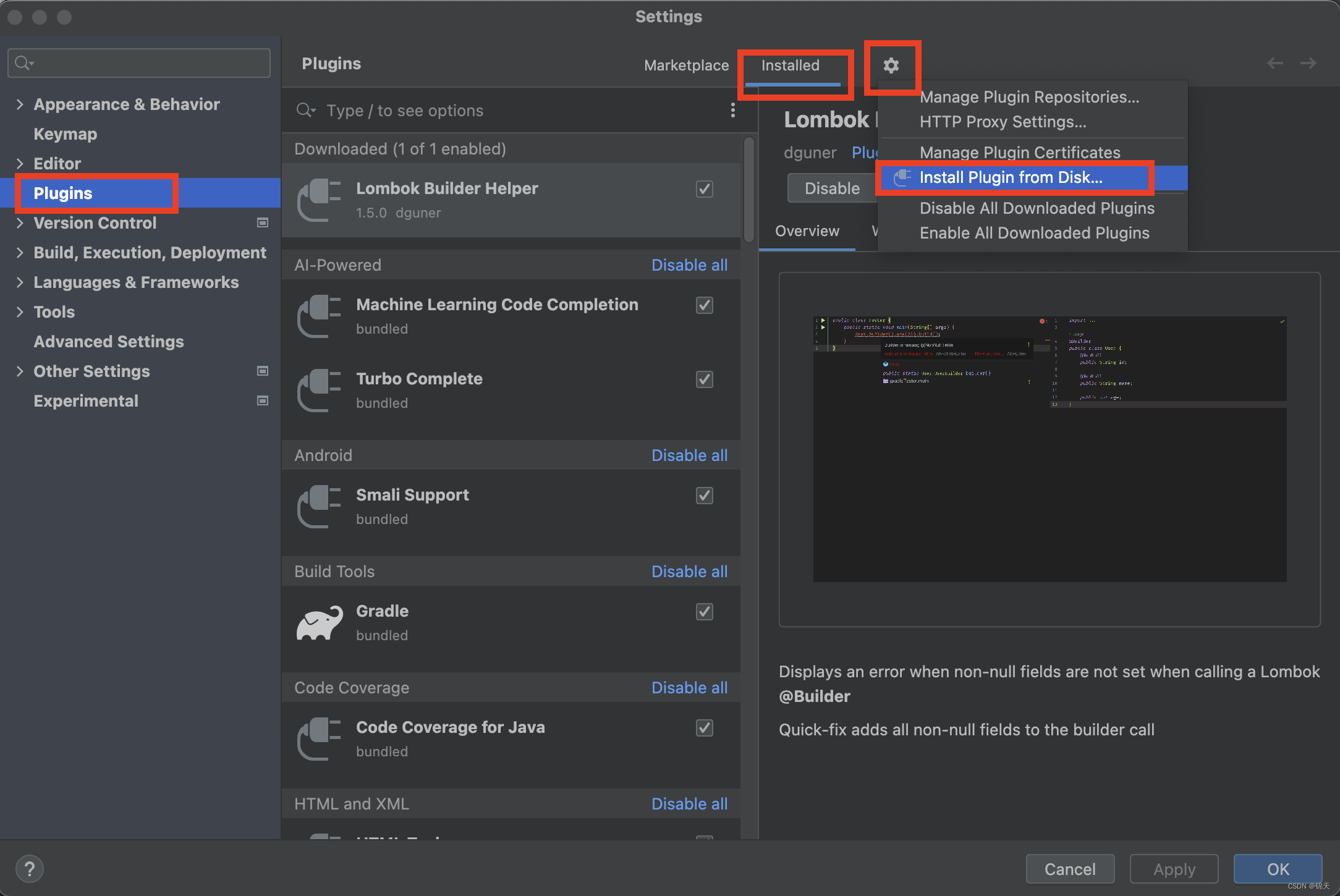Toggle the Turbo Complete plugin checkbox

point(705,379)
